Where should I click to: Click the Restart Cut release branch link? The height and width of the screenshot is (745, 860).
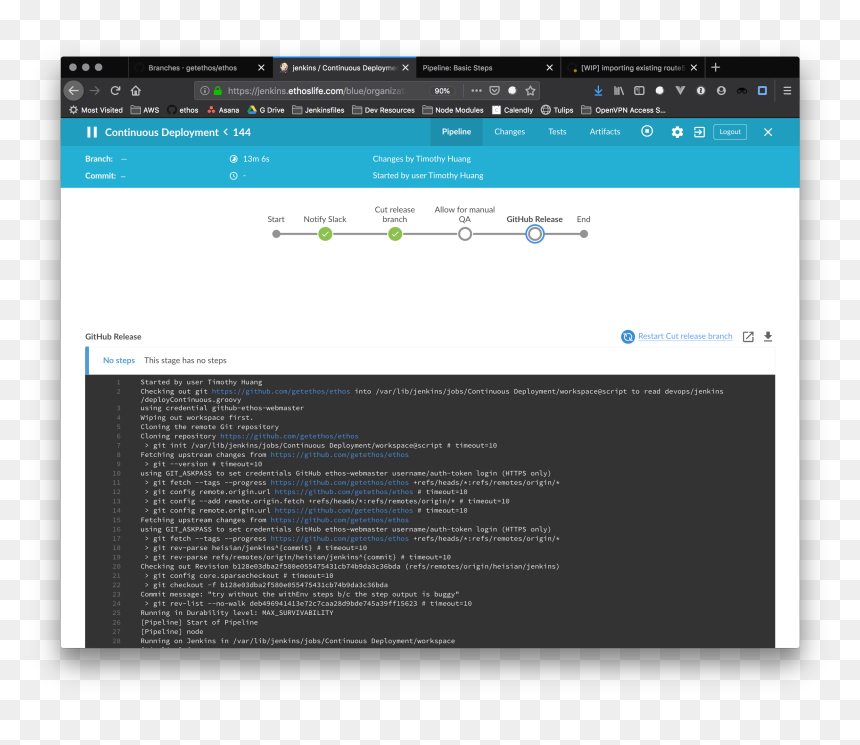pyautogui.click(x=685, y=336)
